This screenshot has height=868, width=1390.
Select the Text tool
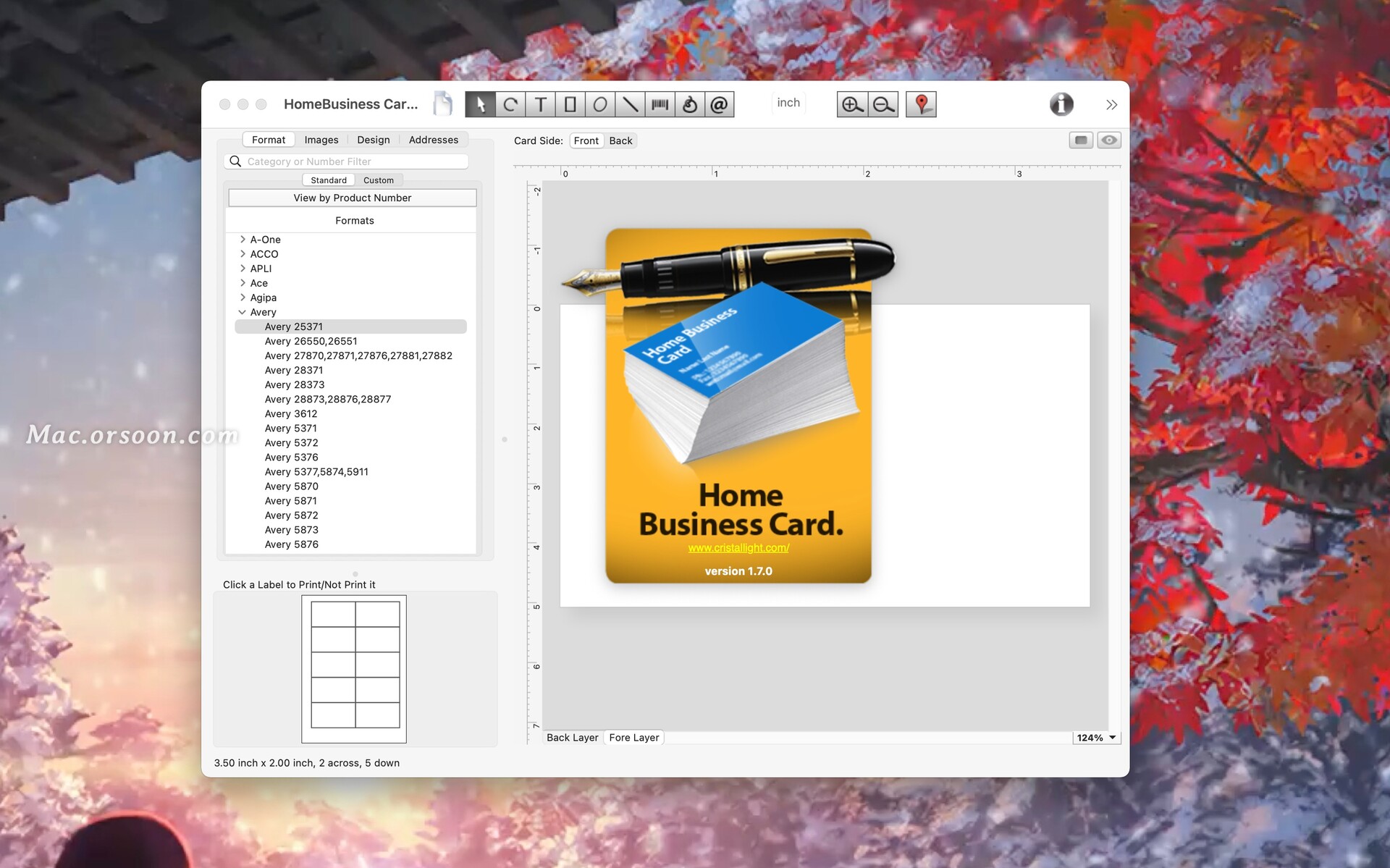[540, 104]
